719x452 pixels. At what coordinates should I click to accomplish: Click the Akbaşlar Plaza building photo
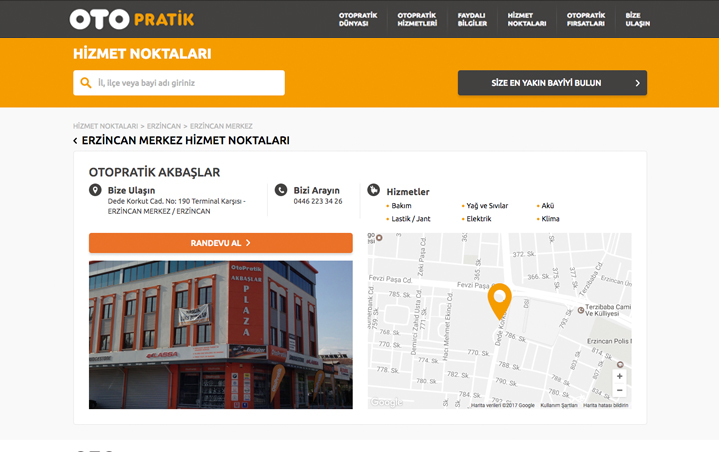(221, 335)
